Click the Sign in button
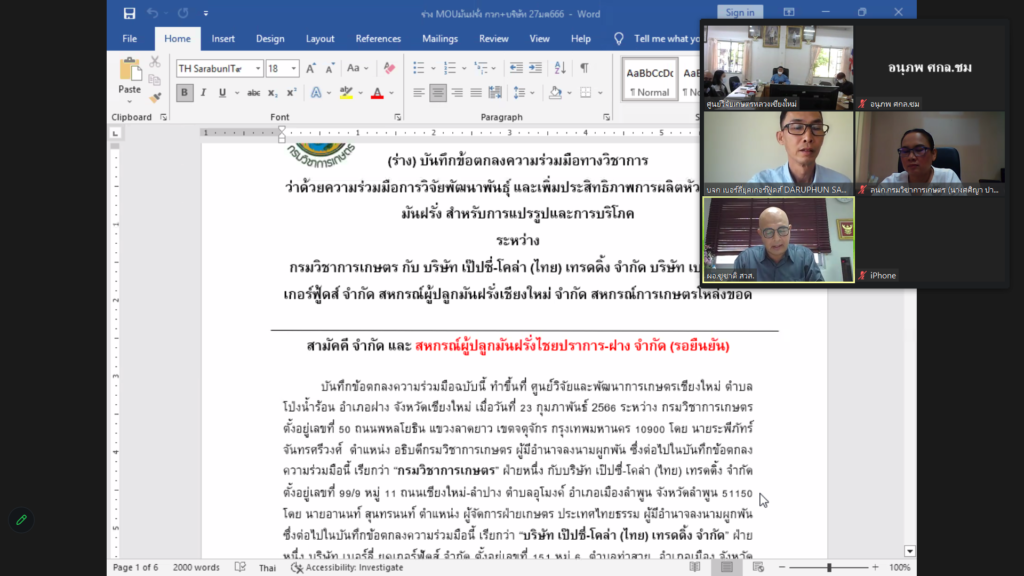The height and width of the screenshot is (576, 1024). tap(740, 12)
